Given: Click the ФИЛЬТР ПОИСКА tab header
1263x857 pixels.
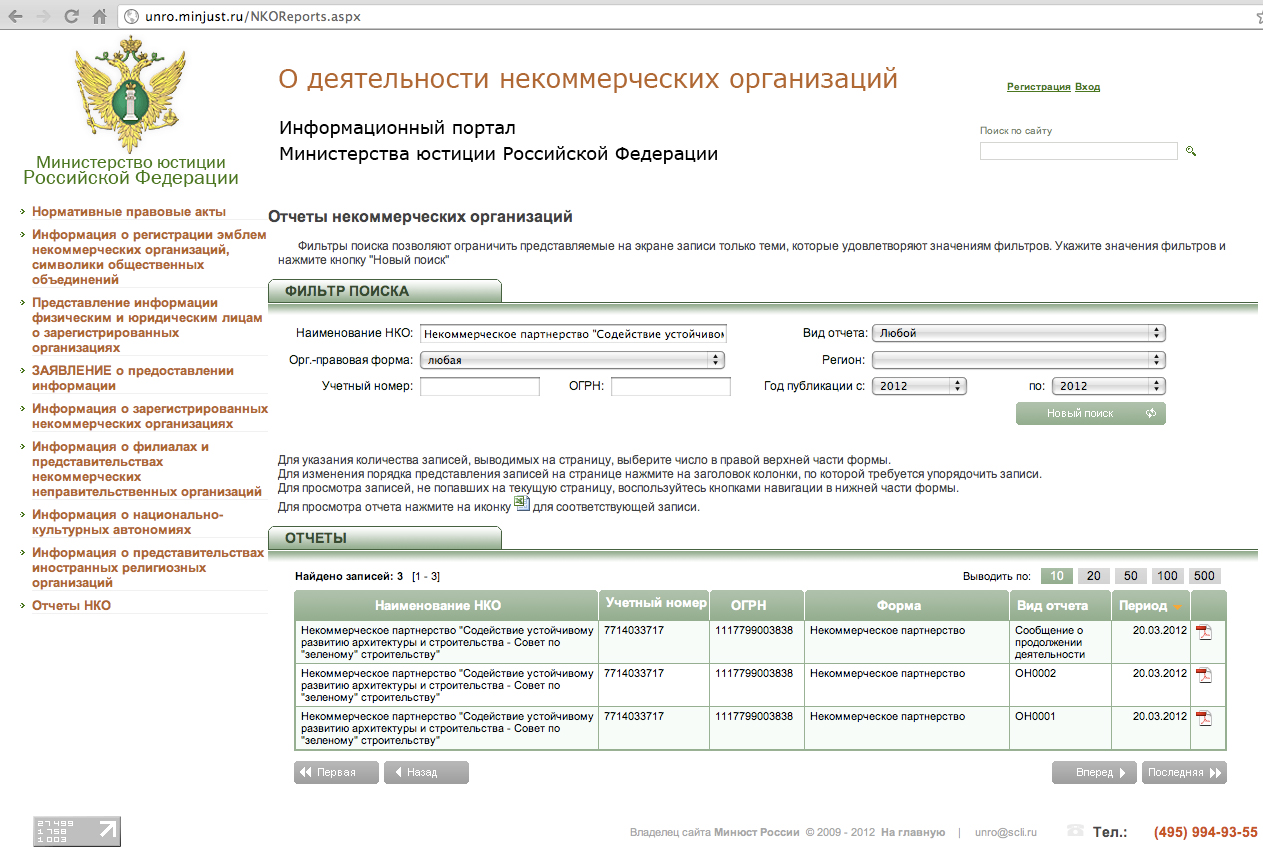Looking at the screenshot, I should [x=385, y=291].
